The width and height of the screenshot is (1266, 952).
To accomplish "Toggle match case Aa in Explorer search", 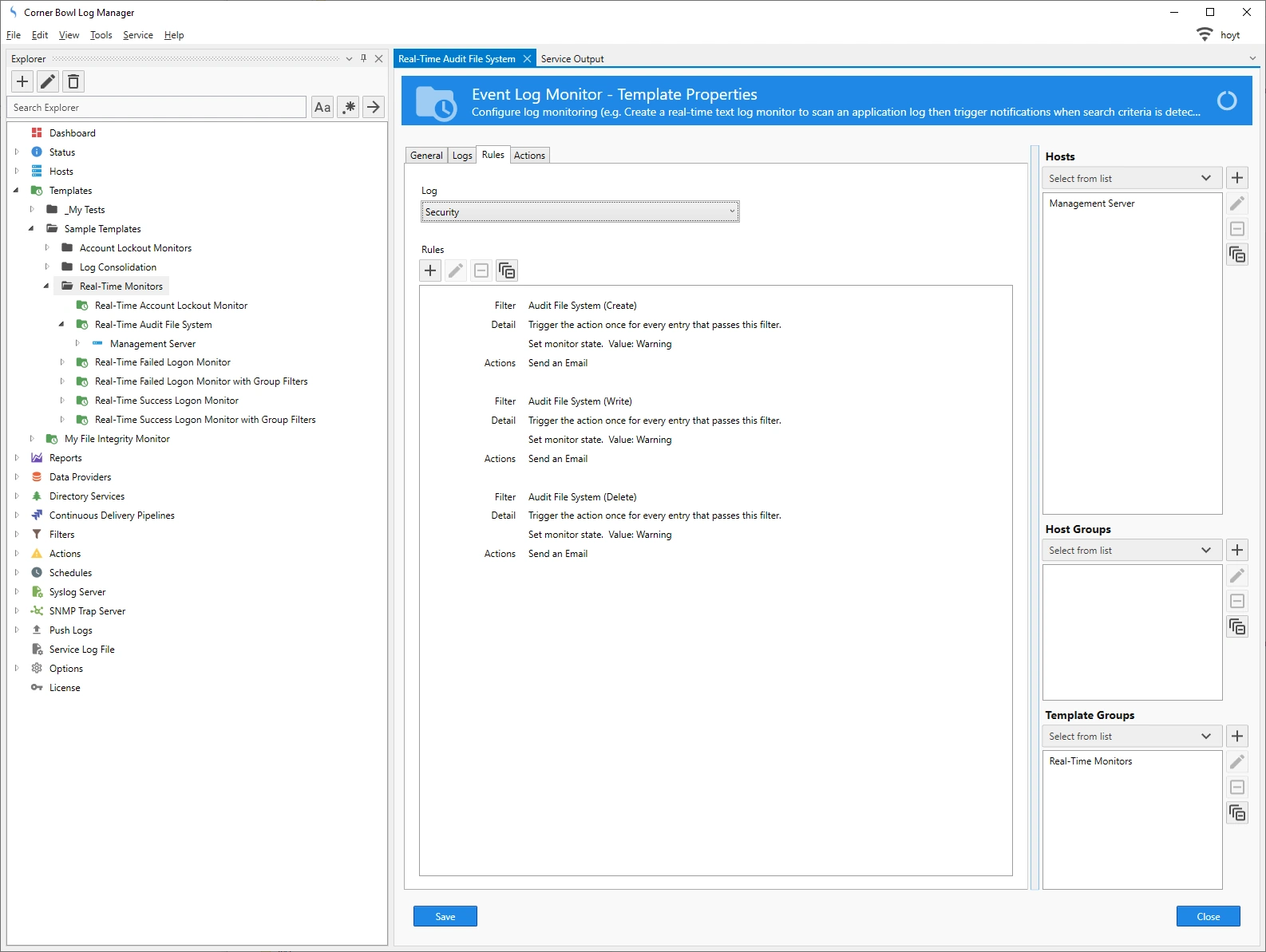I will click(322, 107).
